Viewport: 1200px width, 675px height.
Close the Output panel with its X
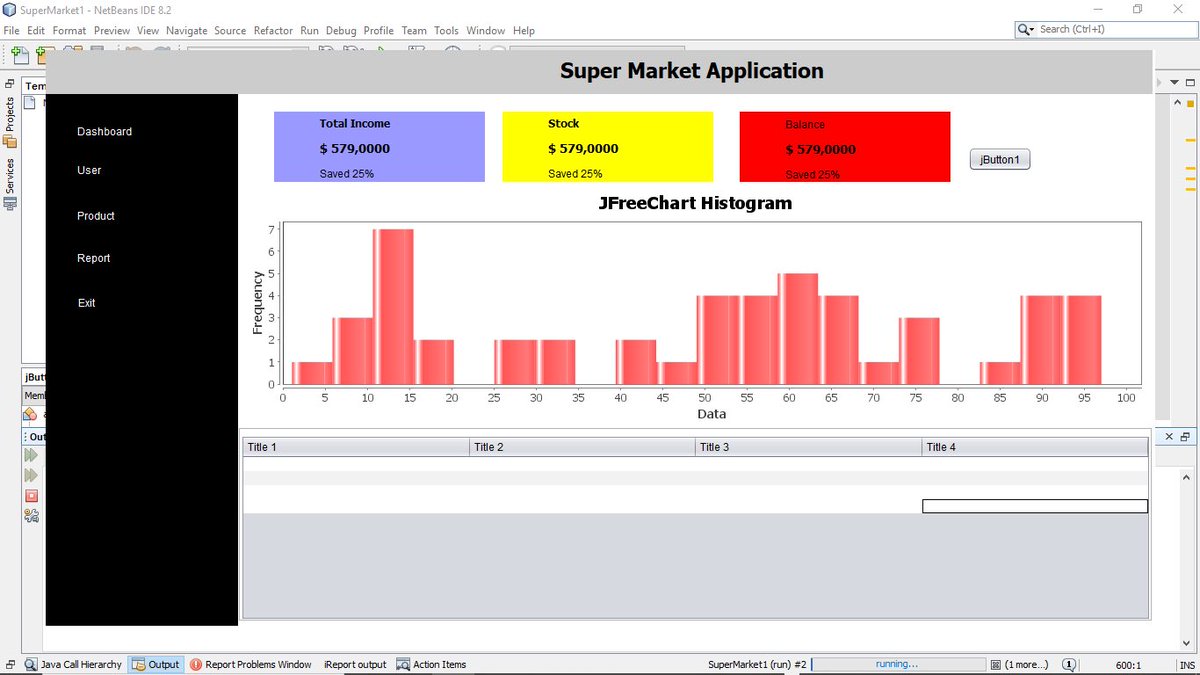pyautogui.click(x=1169, y=437)
